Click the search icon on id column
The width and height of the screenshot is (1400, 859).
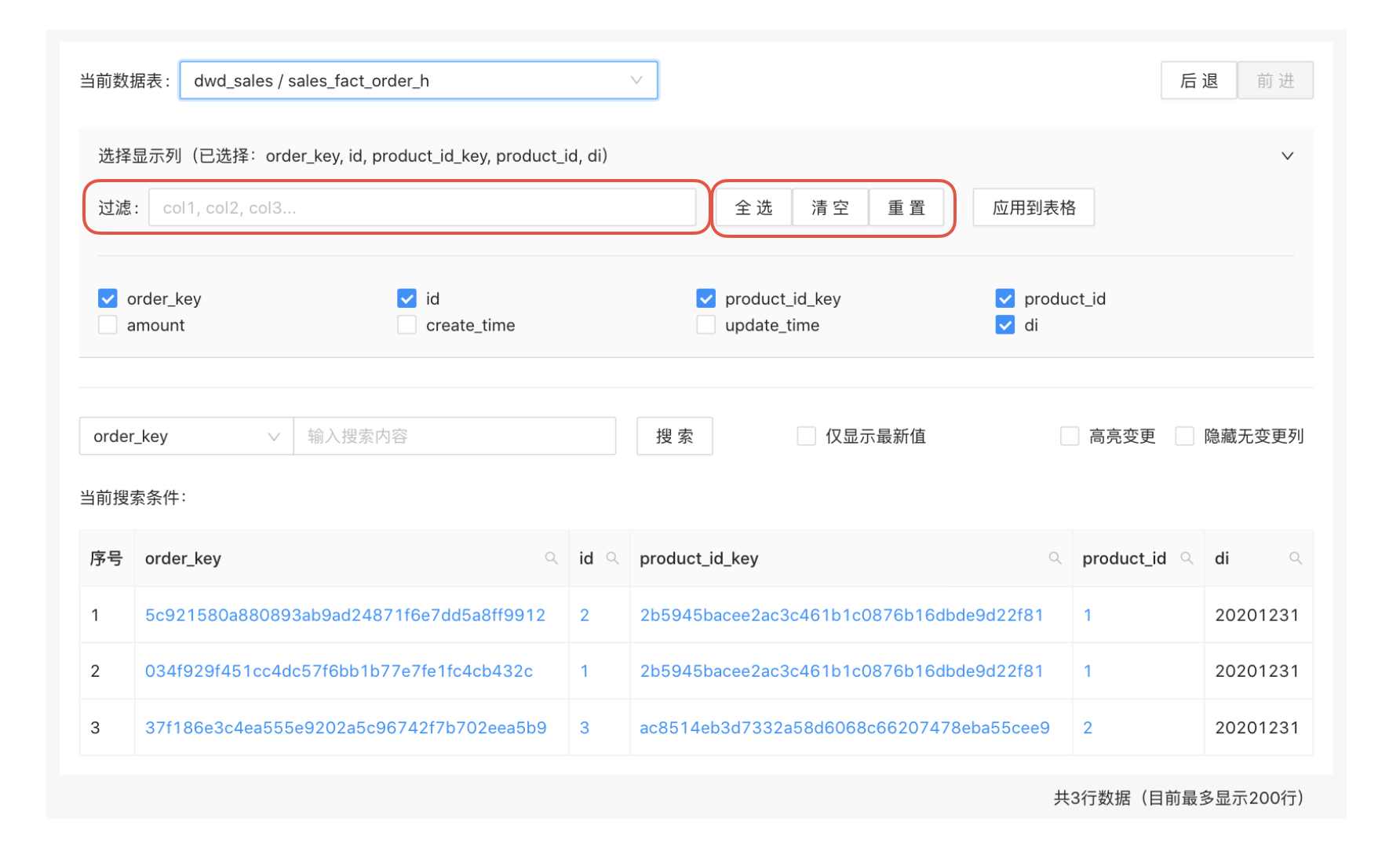pyautogui.click(x=613, y=558)
